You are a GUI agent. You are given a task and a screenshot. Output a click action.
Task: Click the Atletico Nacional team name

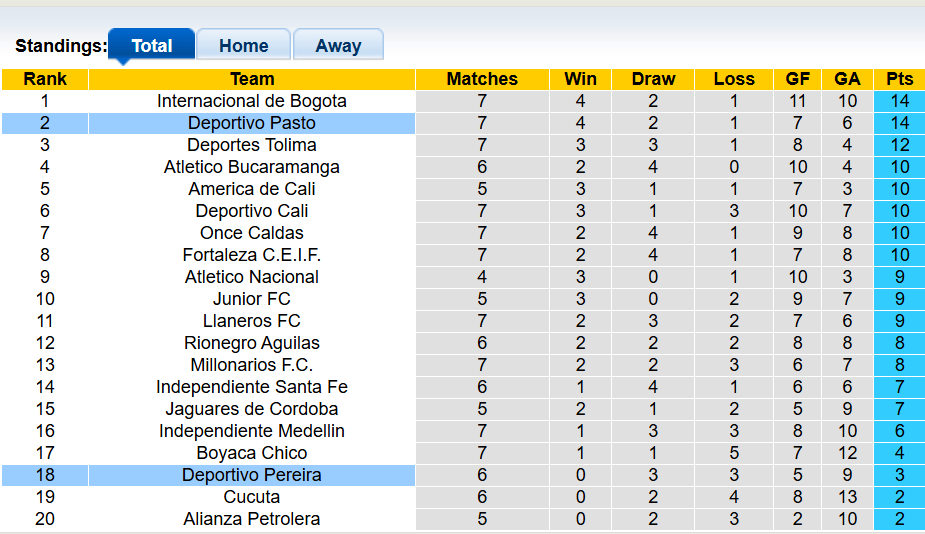pyautogui.click(x=252, y=277)
